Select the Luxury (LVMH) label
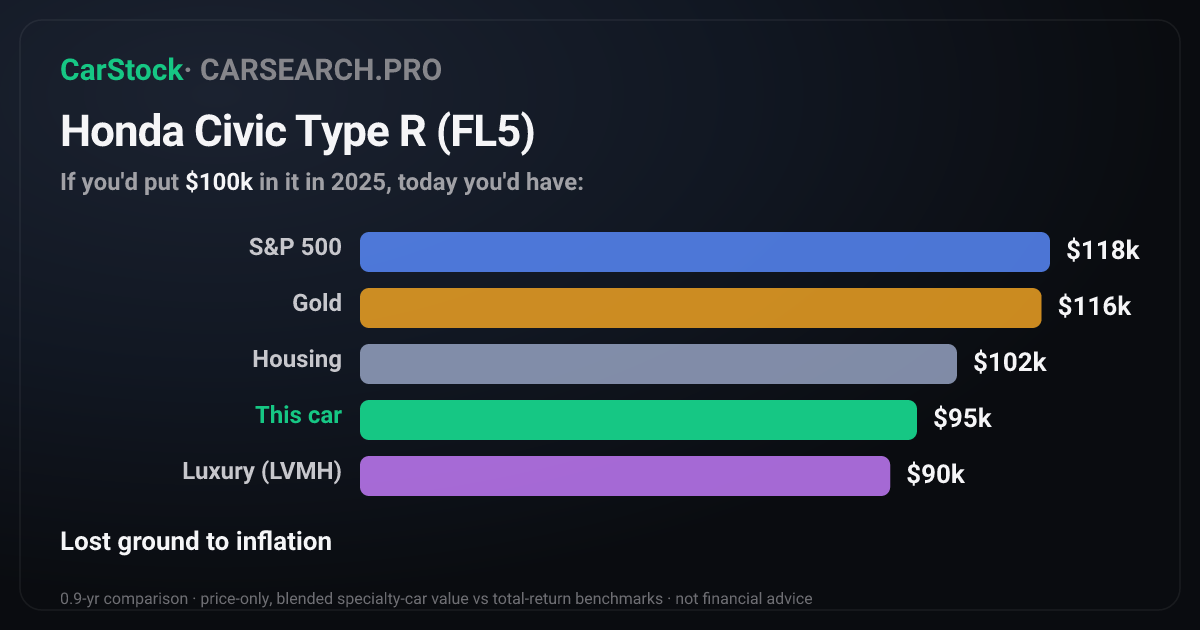Image resolution: width=1200 pixels, height=630 pixels. (x=262, y=471)
